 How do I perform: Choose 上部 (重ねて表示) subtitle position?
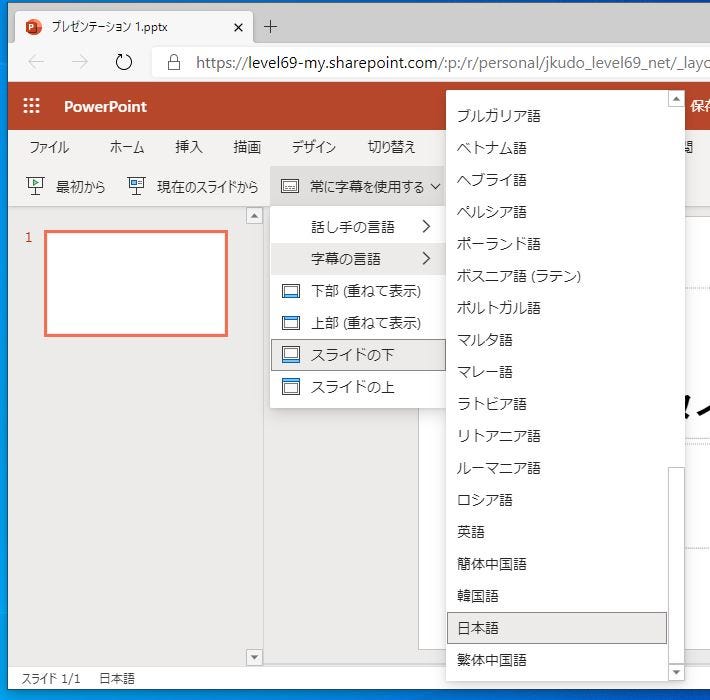coord(358,323)
